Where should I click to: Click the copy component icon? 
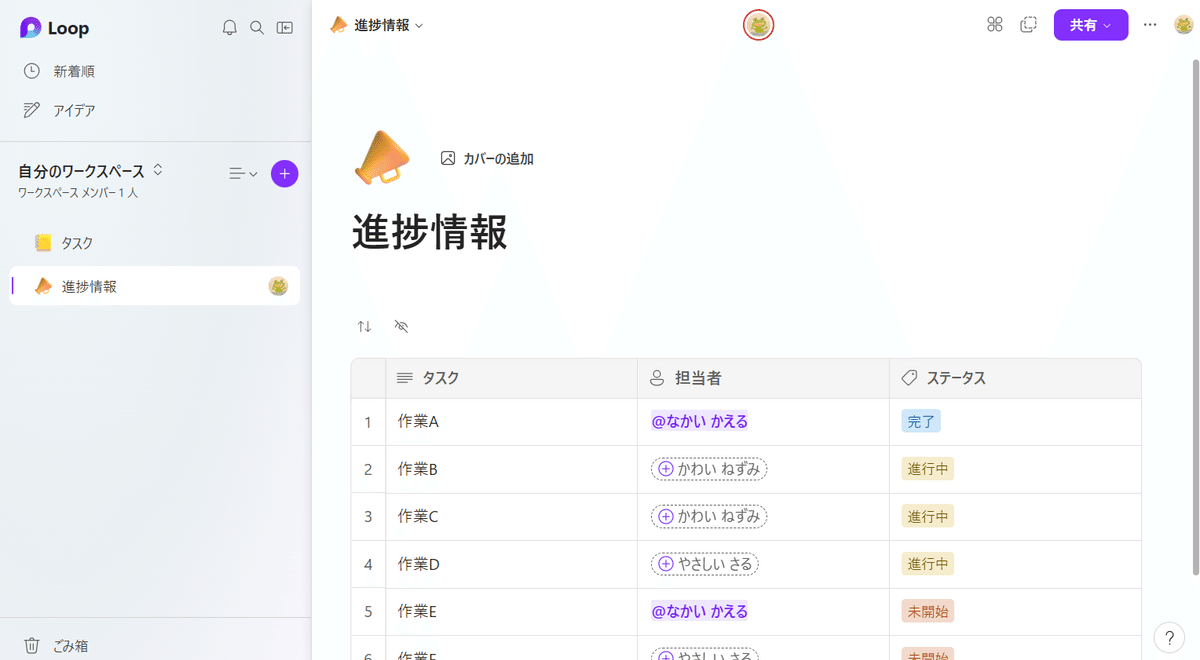[x=1028, y=25]
